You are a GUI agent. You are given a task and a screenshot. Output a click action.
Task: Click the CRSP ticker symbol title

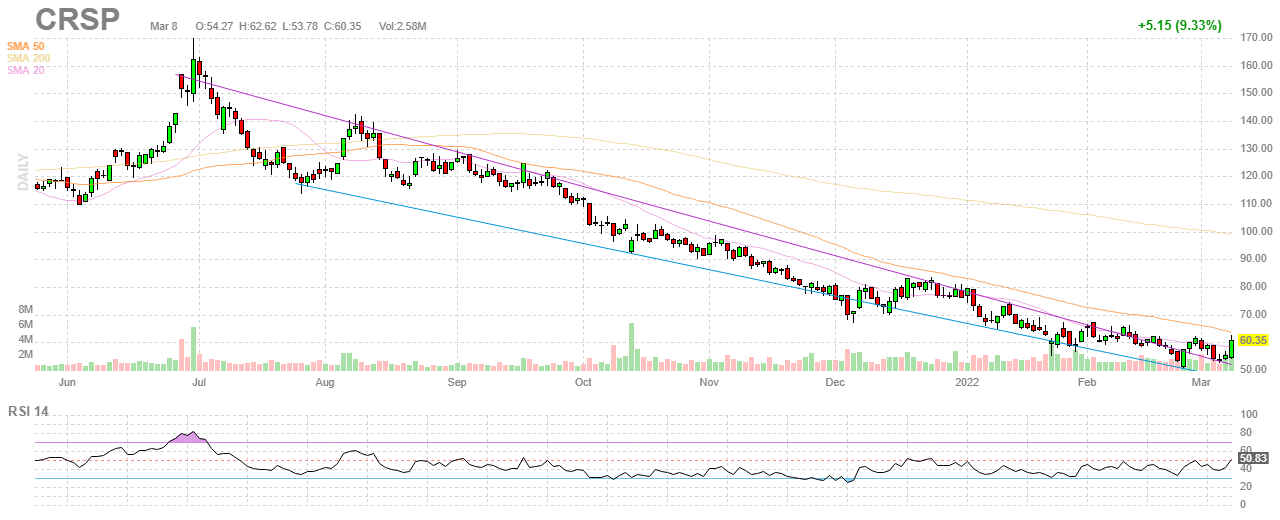click(x=78, y=19)
